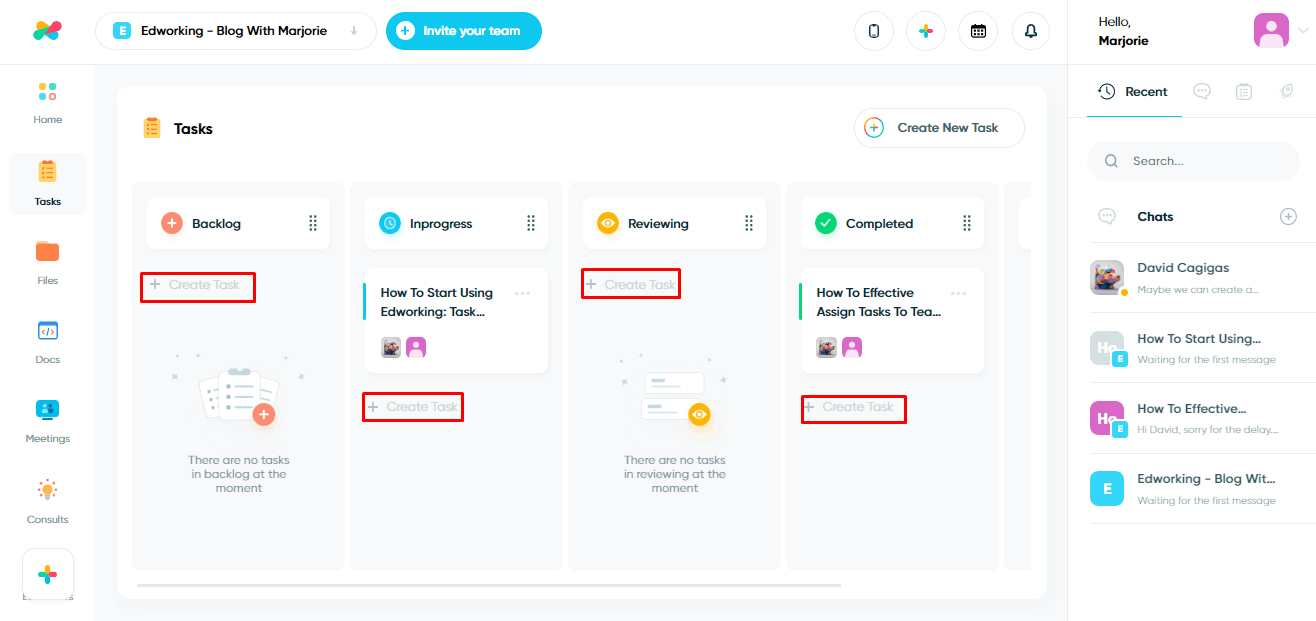Switch to the rocket tab in right panel
The width and height of the screenshot is (1316, 621).
pyautogui.click(x=1287, y=91)
